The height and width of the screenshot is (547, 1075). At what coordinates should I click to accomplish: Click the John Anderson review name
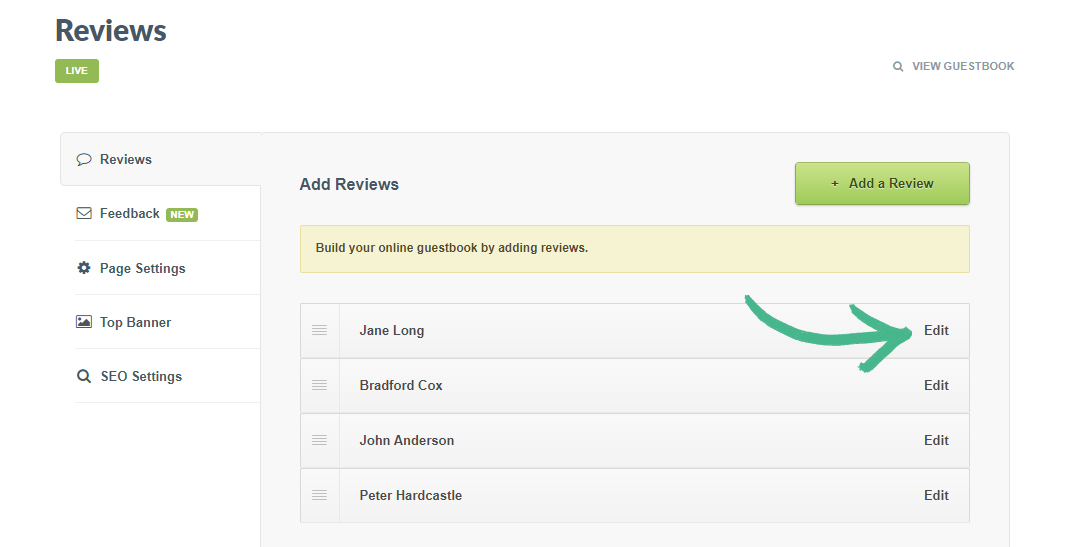point(406,440)
